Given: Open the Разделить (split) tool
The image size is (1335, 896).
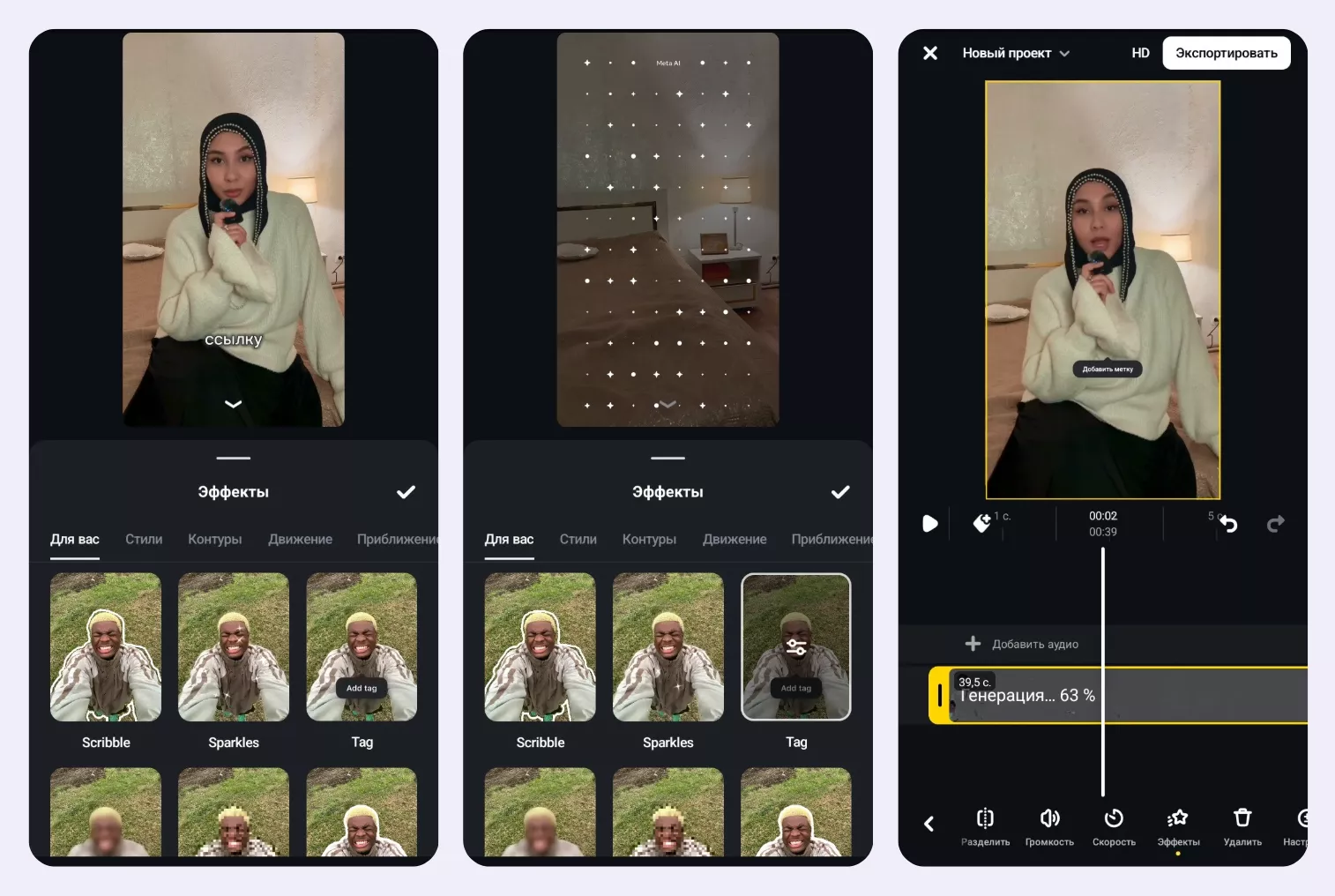Looking at the screenshot, I should [985, 826].
